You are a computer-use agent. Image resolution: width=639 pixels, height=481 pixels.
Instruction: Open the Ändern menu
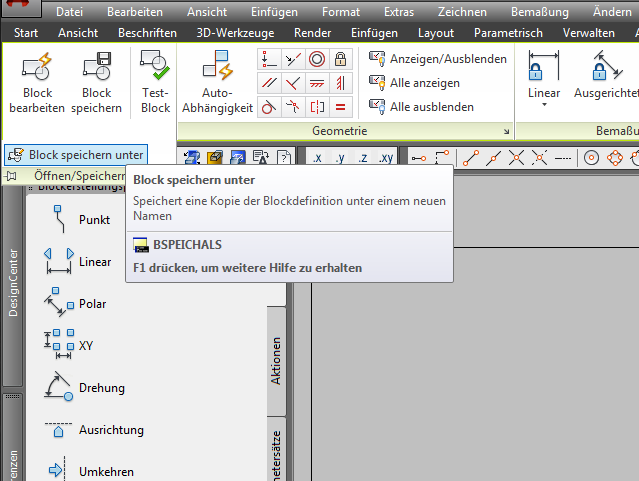pyautogui.click(x=612, y=12)
